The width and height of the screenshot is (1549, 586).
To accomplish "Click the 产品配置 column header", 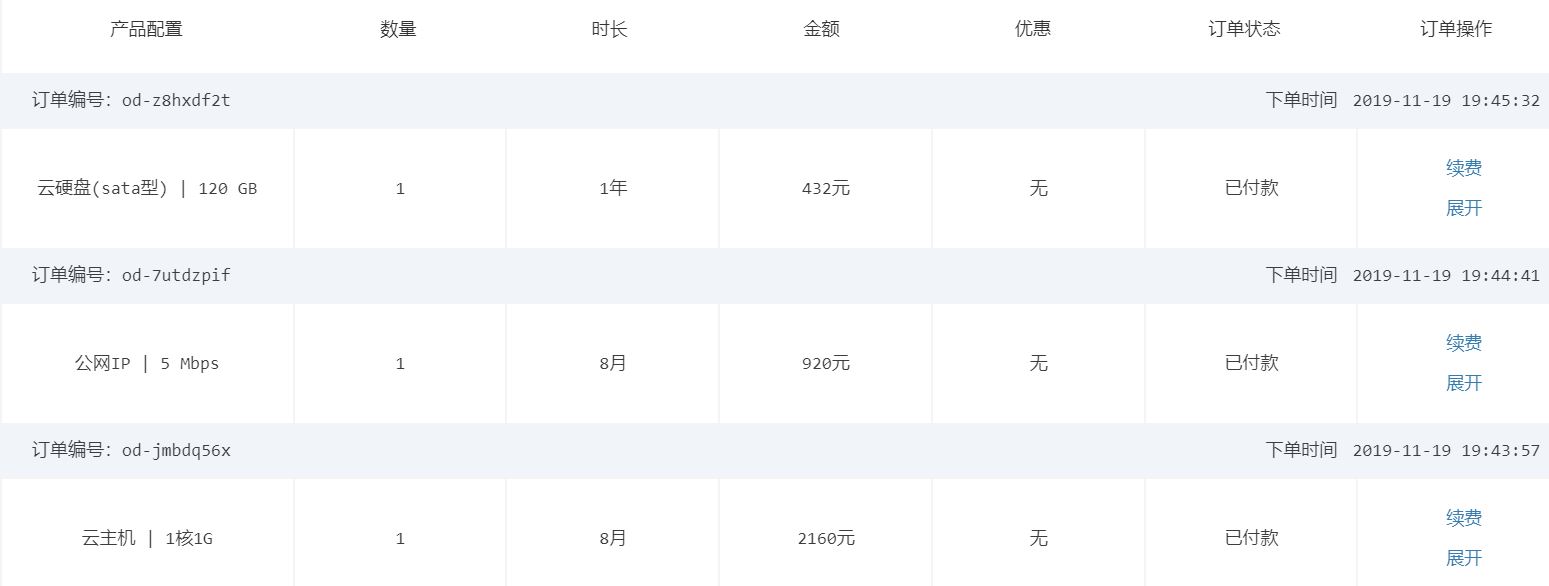I will [x=146, y=29].
